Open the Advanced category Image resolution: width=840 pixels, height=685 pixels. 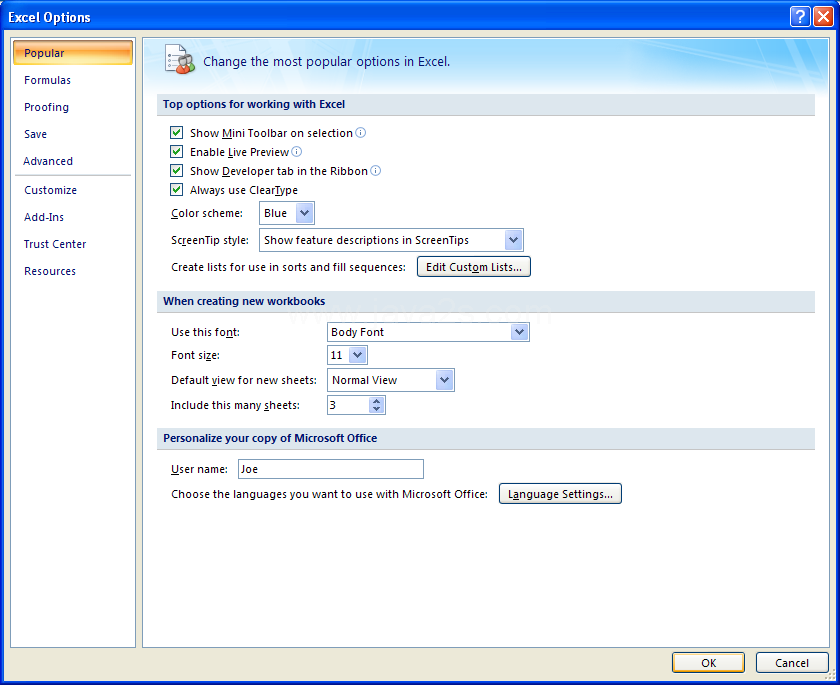(73, 161)
